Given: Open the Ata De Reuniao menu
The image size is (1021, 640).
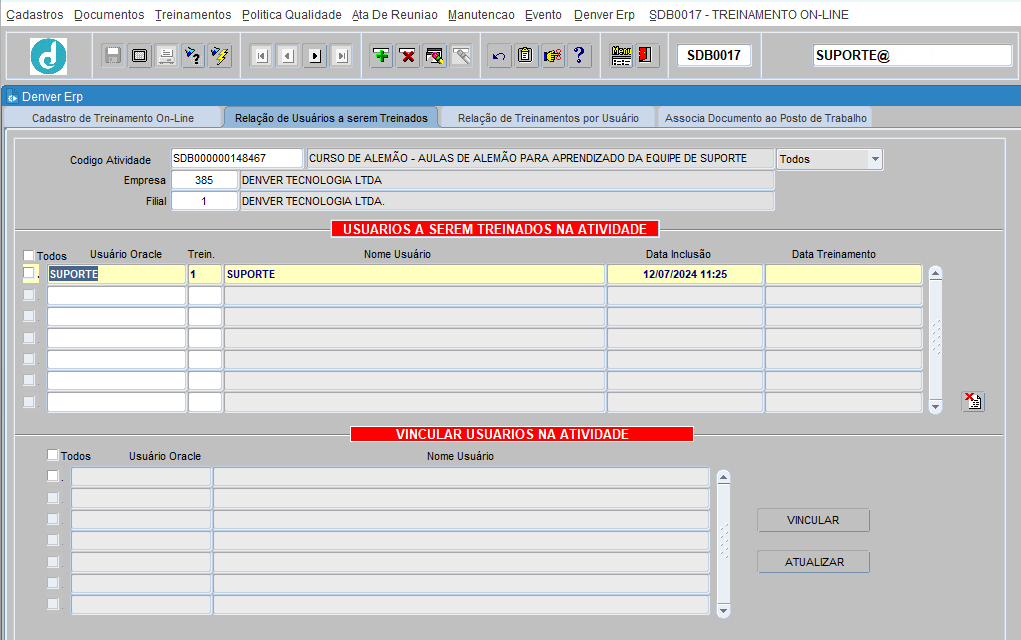Looking at the screenshot, I should point(395,14).
